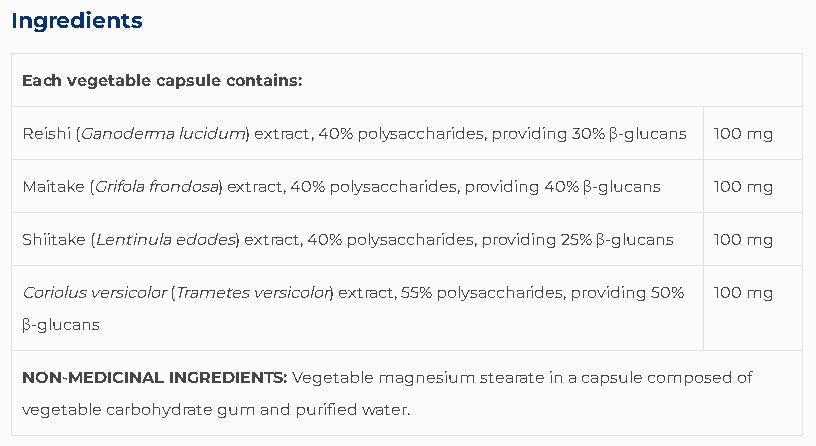Click the italic "Lentinula edodes" text

click(x=165, y=239)
